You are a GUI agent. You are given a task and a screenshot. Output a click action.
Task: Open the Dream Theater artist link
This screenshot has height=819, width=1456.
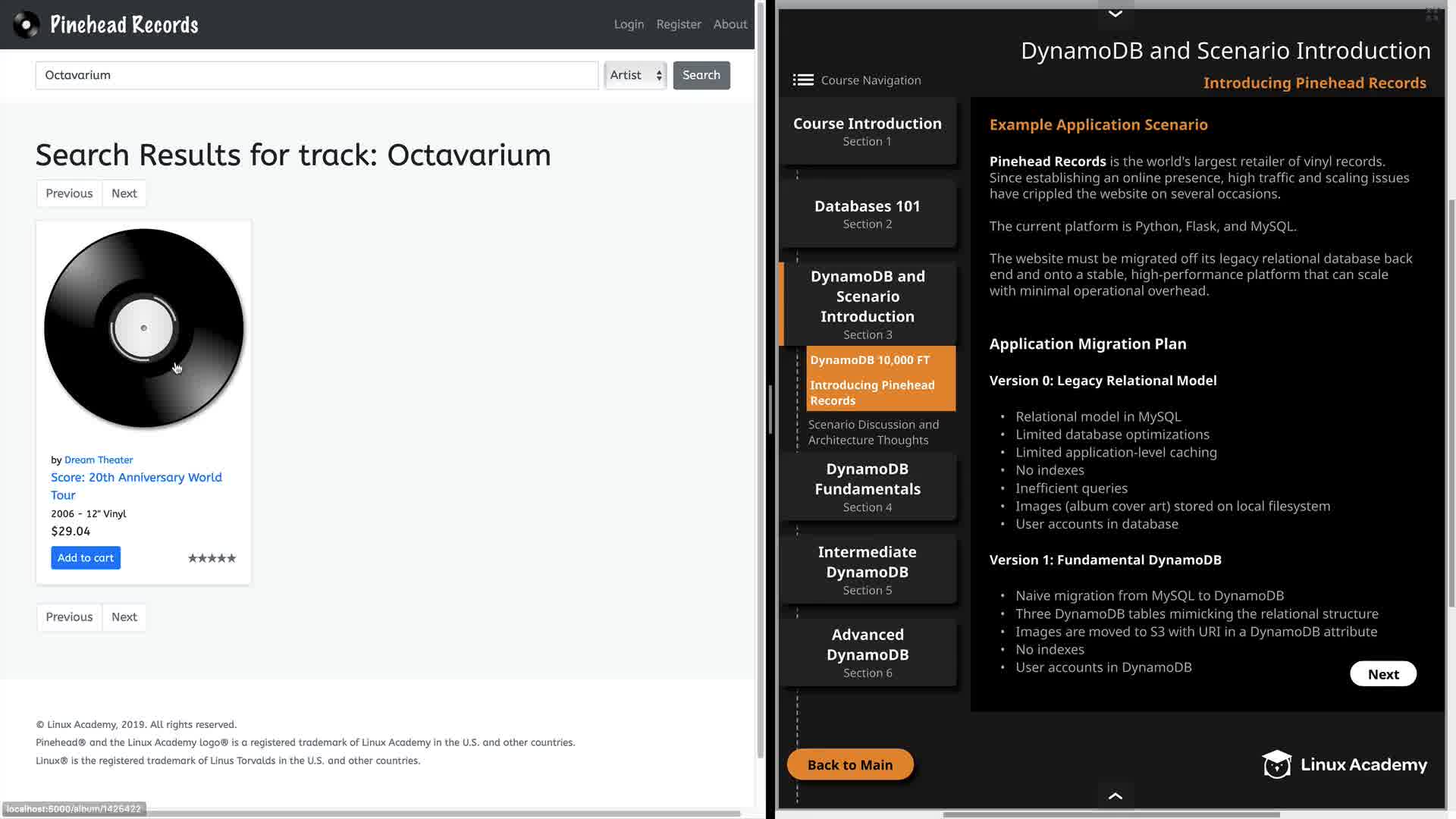click(x=99, y=460)
